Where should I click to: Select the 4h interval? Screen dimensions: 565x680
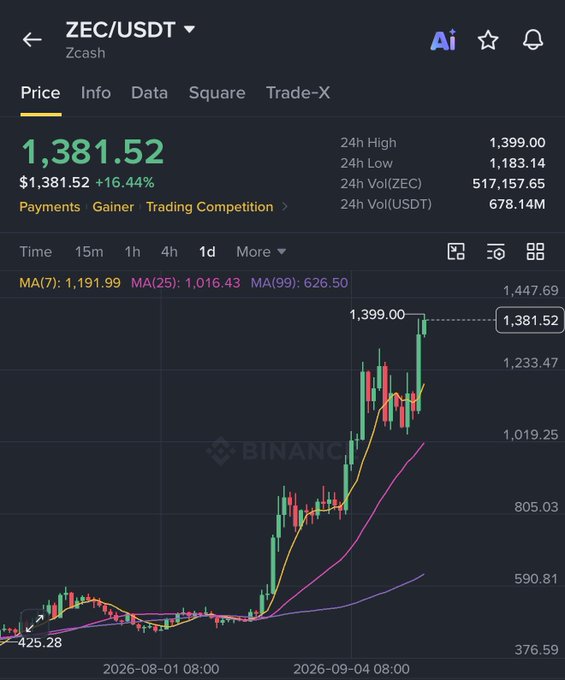click(x=170, y=252)
